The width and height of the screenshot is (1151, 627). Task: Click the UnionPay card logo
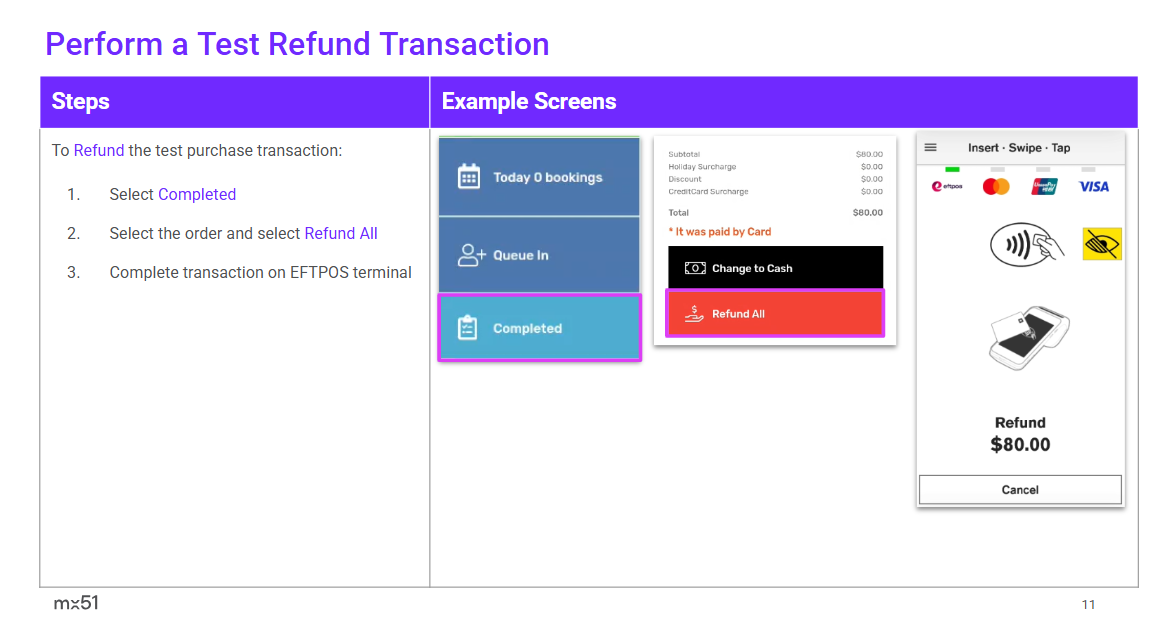click(1045, 186)
